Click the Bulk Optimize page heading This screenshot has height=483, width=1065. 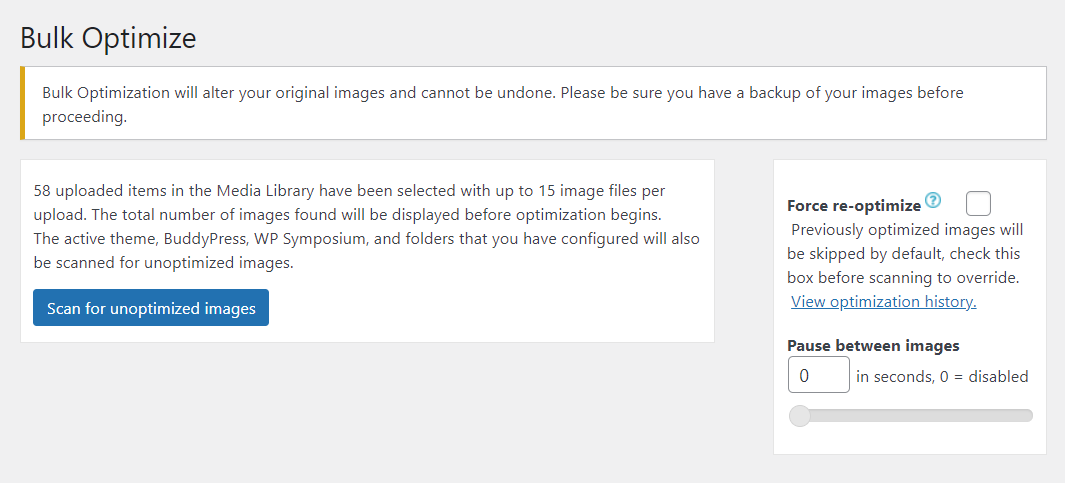click(x=108, y=38)
